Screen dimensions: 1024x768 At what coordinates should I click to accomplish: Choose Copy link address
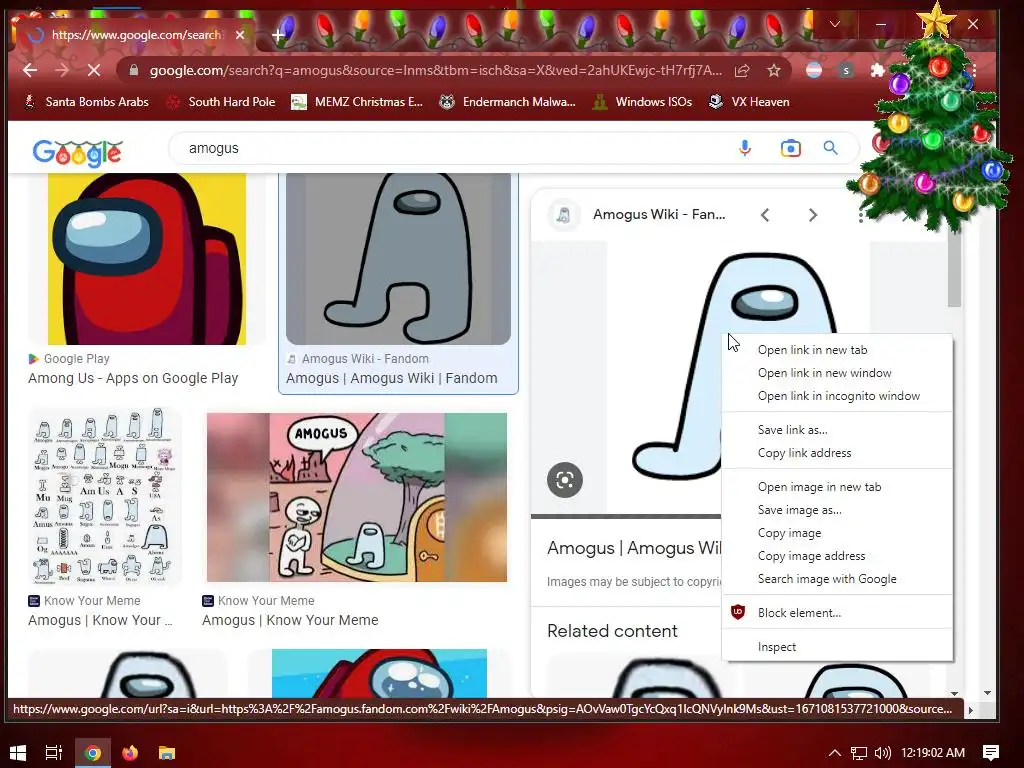pos(837,453)
